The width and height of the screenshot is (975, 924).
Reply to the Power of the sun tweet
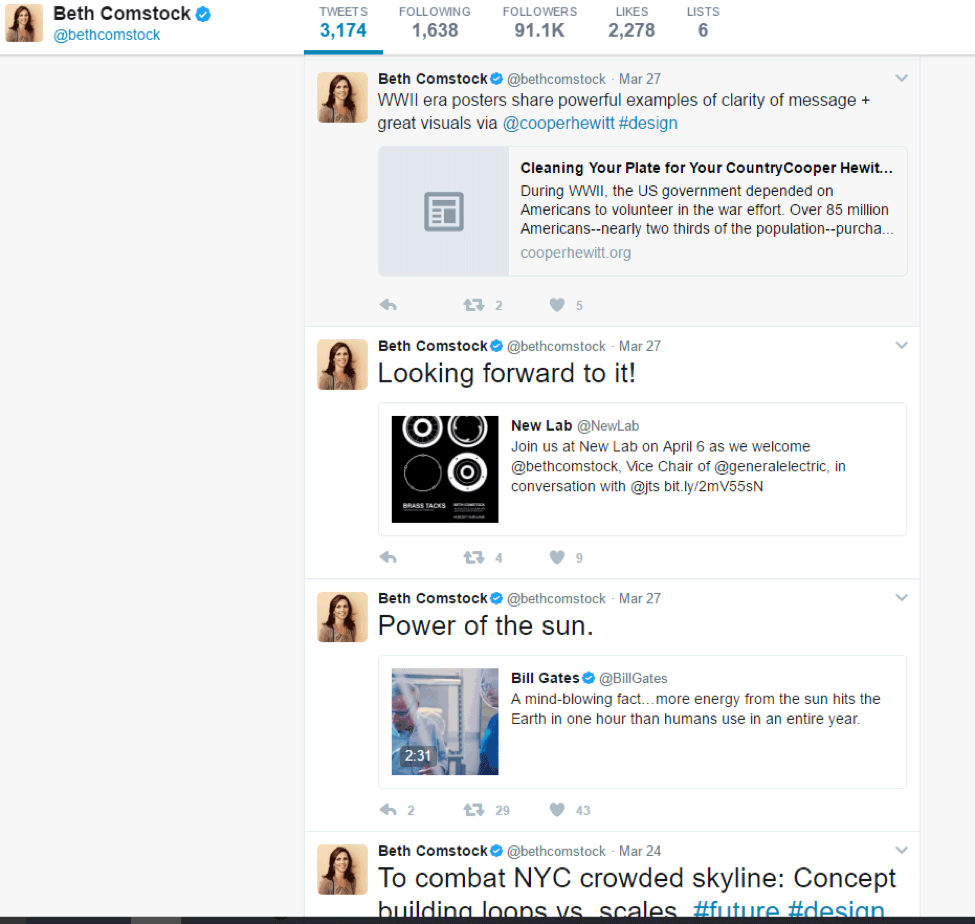tap(388, 810)
